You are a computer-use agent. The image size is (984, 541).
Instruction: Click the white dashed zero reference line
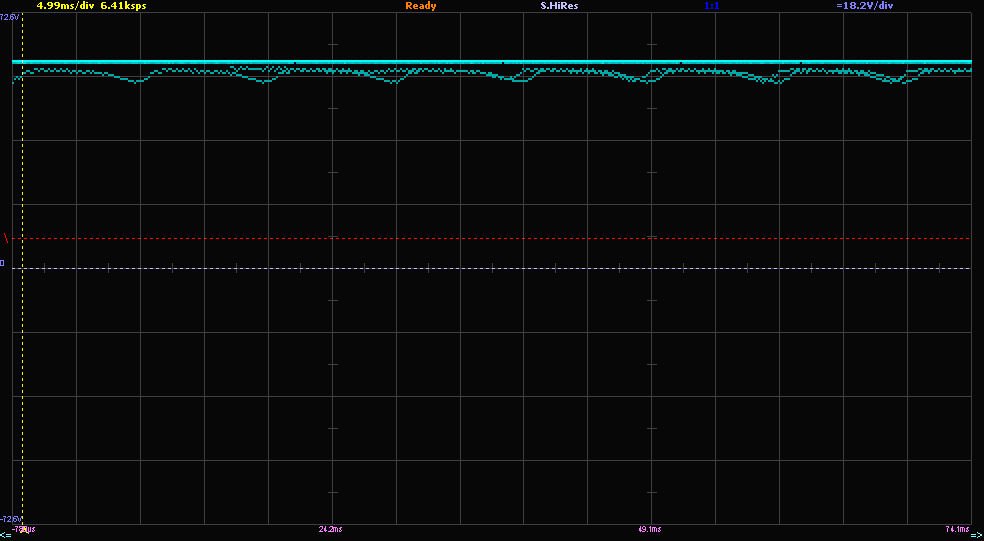(500, 268)
